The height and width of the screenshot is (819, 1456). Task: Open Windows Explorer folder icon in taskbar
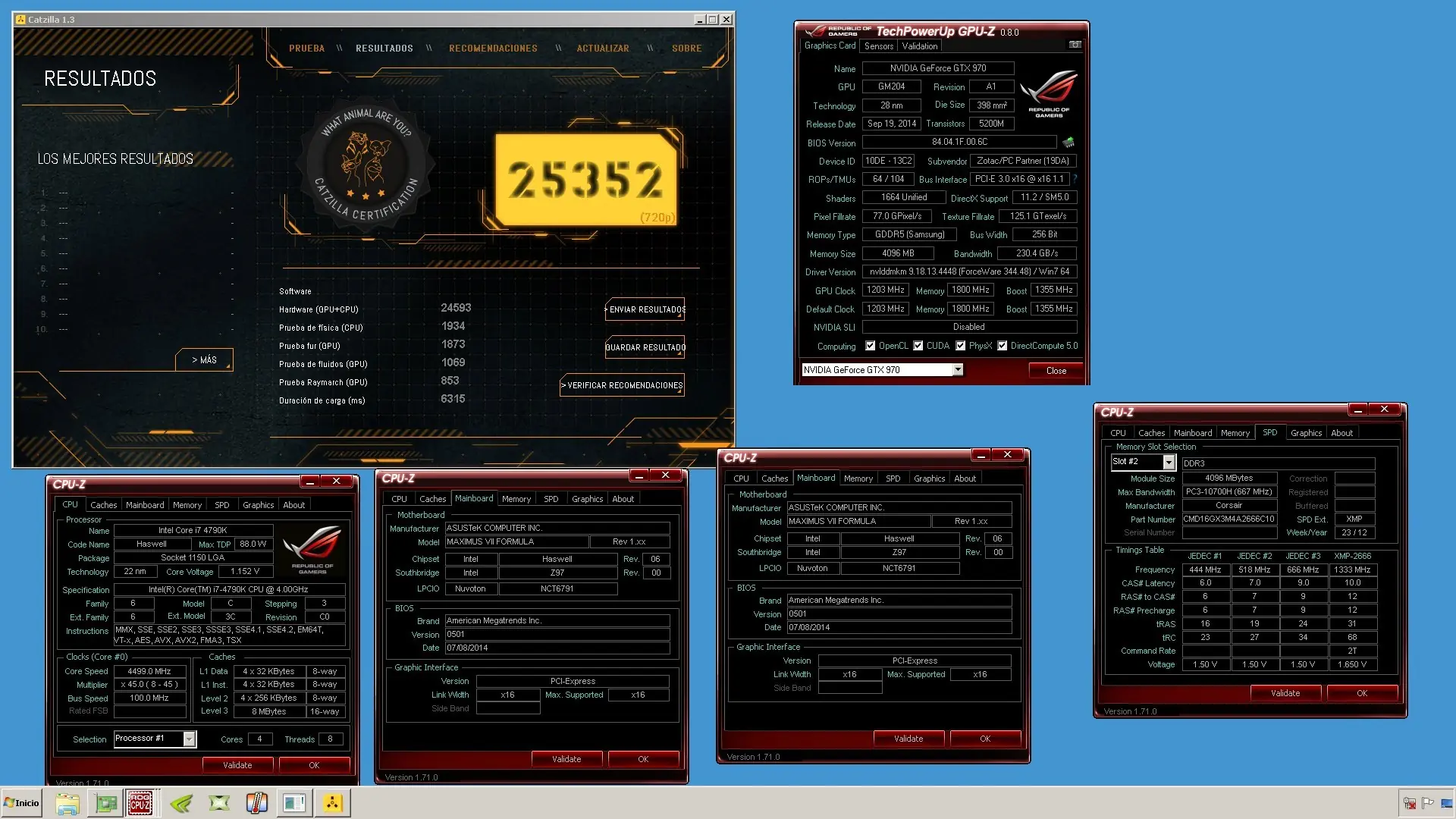67,803
